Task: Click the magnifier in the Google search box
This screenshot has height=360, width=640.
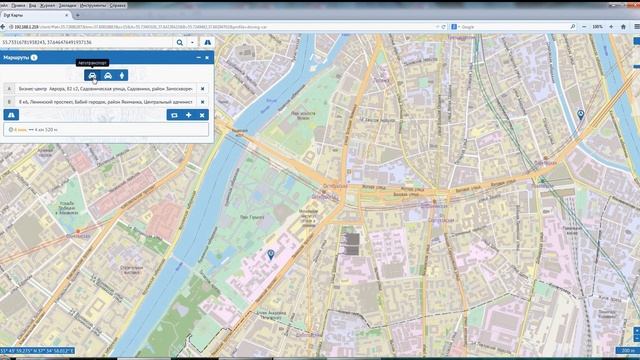Action: (x=573, y=27)
